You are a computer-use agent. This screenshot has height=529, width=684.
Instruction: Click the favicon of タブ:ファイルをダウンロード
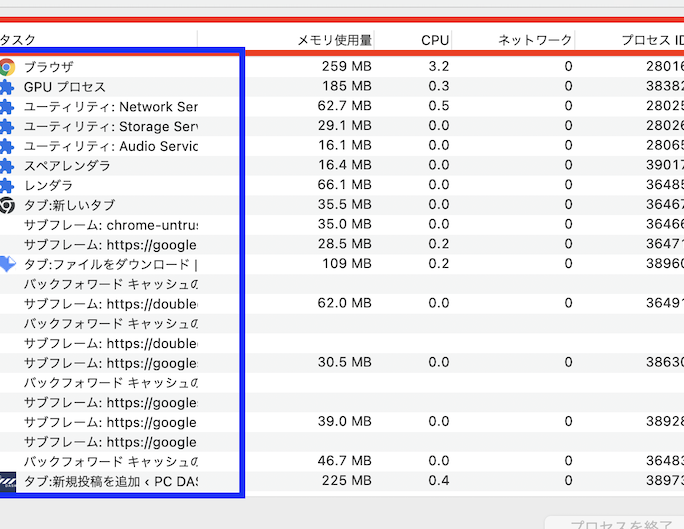click(7, 264)
